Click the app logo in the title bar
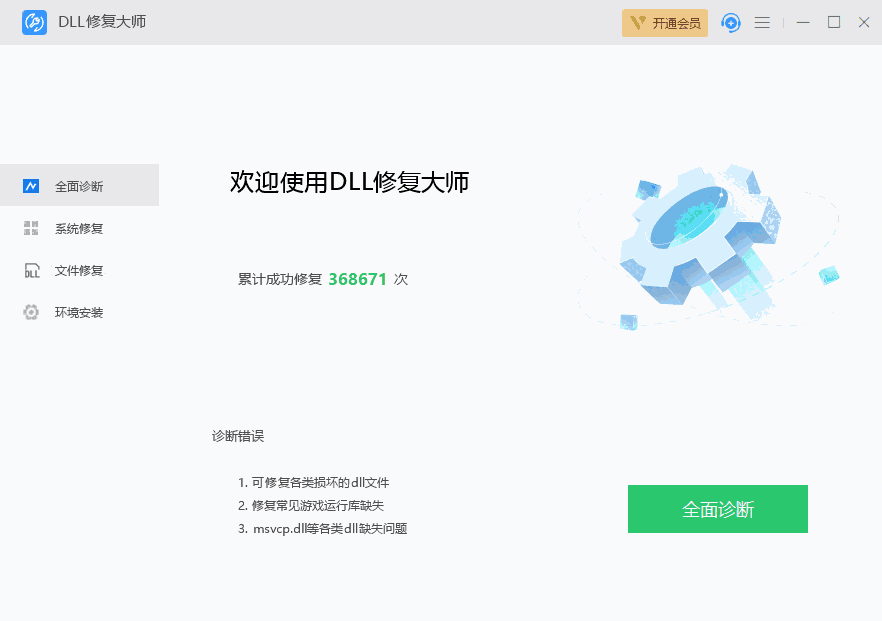Viewport: 882px width, 621px height. (x=32, y=22)
